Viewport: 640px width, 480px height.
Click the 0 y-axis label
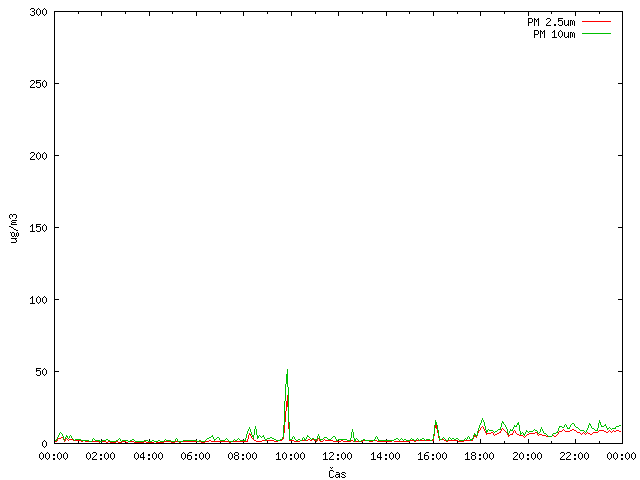44,444
